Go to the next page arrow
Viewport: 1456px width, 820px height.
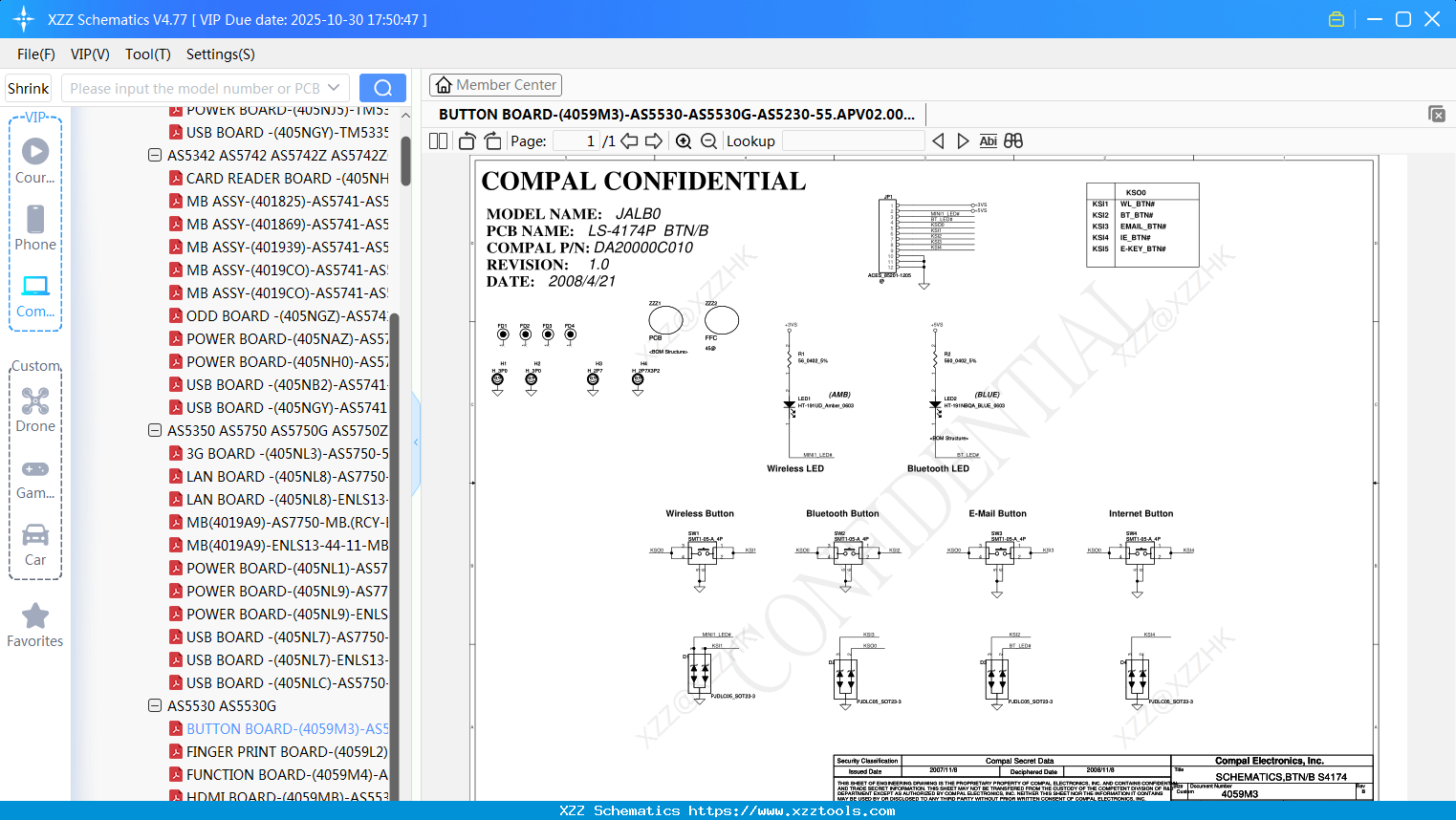[x=654, y=140]
